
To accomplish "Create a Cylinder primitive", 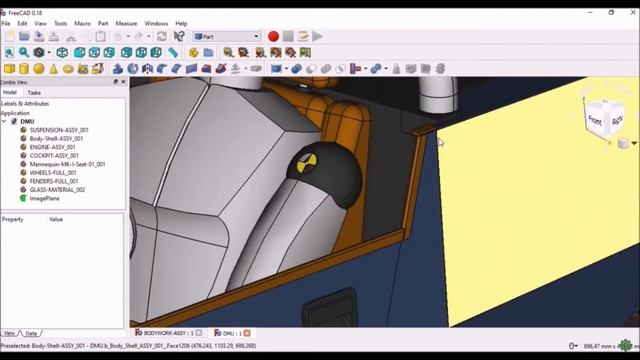I will click(24, 69).
